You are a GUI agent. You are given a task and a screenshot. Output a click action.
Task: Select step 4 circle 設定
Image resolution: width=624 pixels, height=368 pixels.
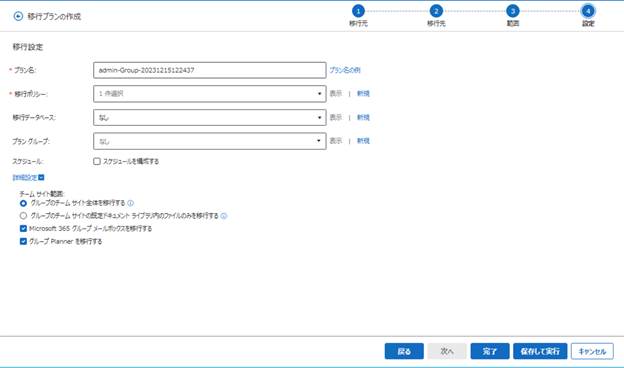point(588,11)
